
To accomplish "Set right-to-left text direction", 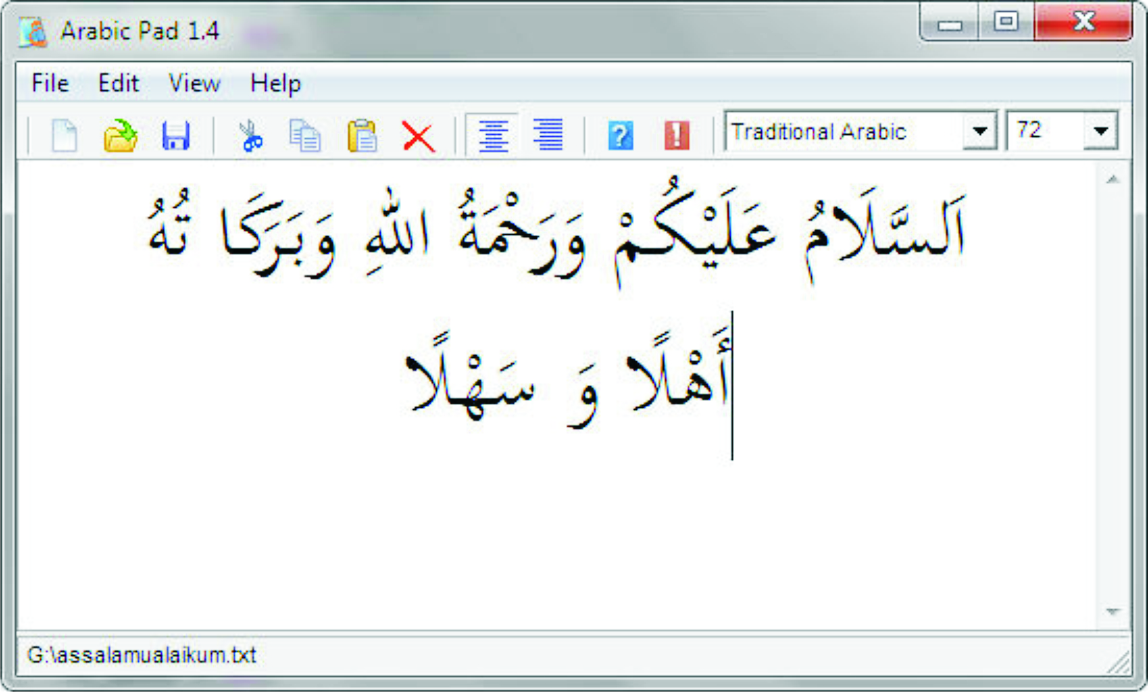I will (549, 135).
